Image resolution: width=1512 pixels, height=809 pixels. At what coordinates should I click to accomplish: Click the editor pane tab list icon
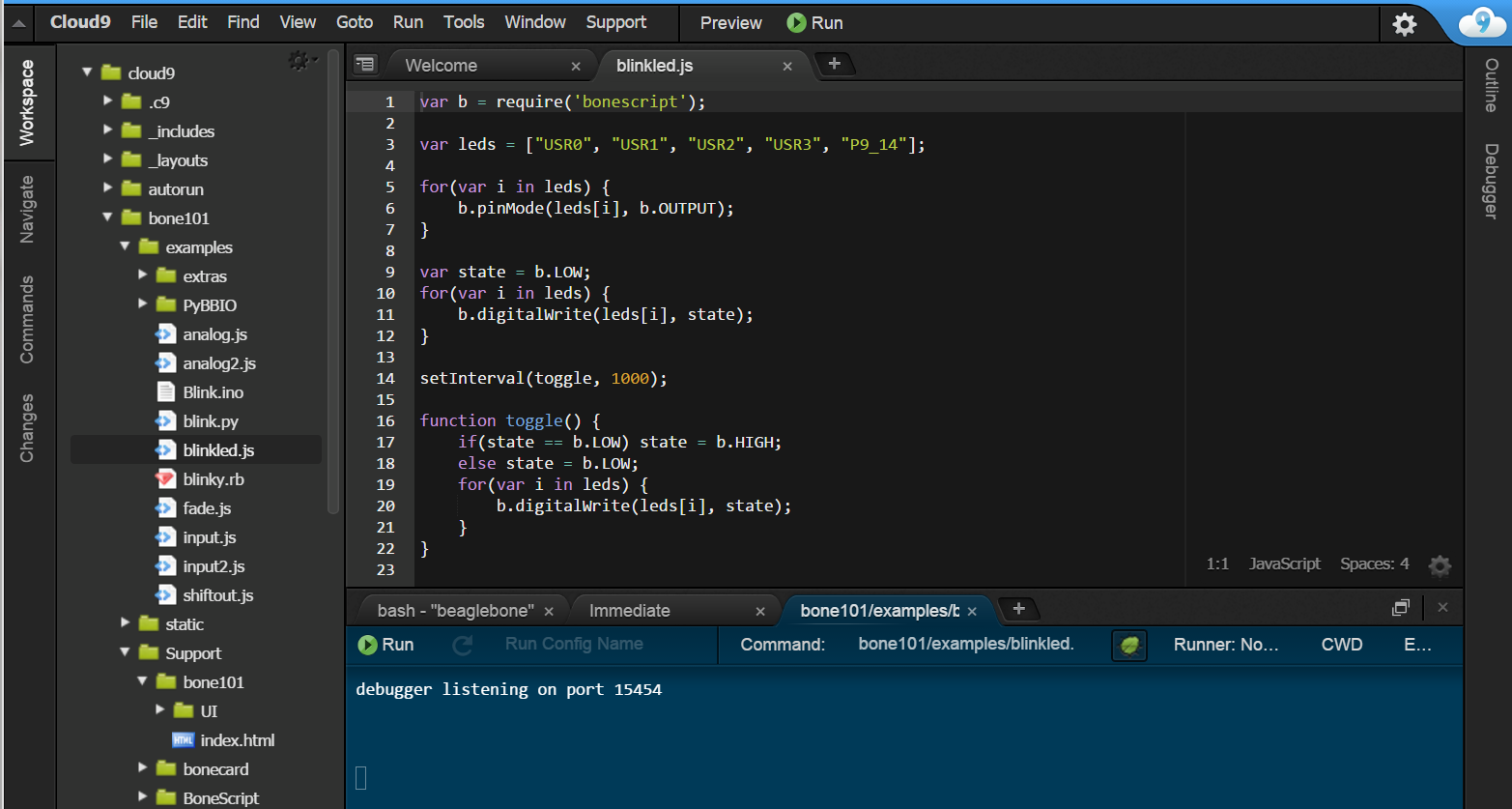click(364, 65)
